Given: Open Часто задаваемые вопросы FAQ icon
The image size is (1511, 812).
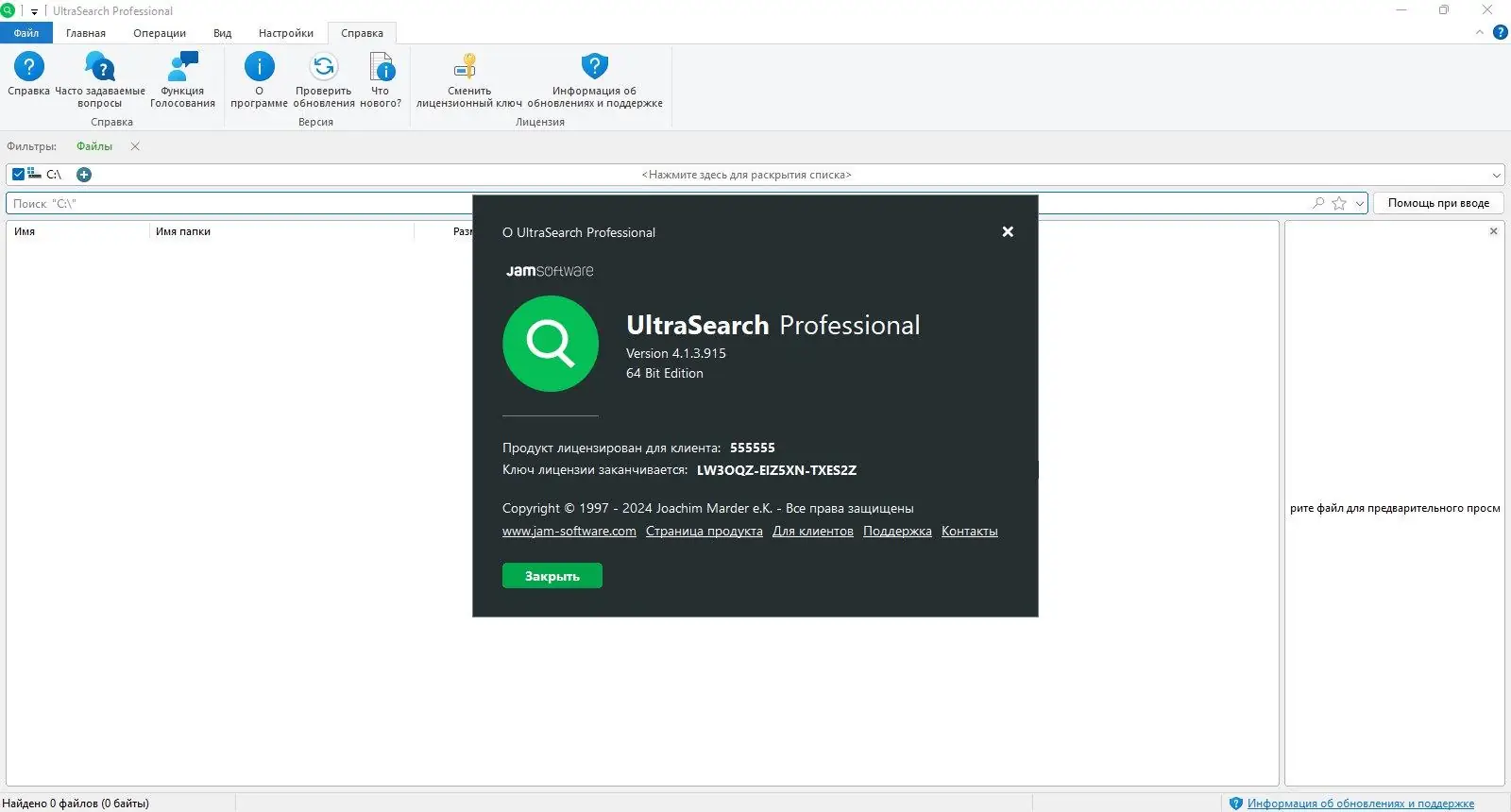Looking at the screenshot, I should (x=99, y=67).
